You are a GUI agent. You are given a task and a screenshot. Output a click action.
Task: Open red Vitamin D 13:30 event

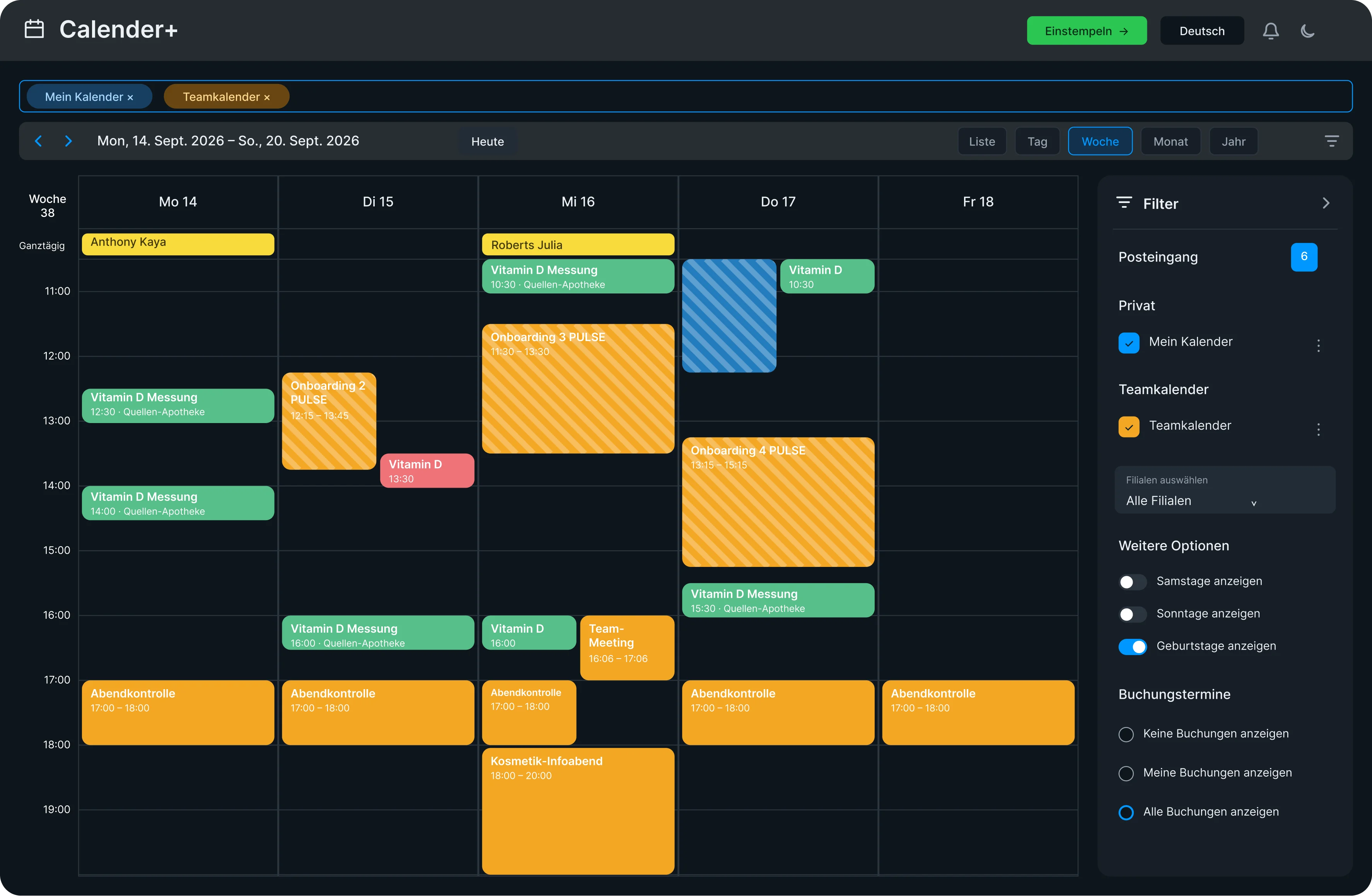pos(427,471)
